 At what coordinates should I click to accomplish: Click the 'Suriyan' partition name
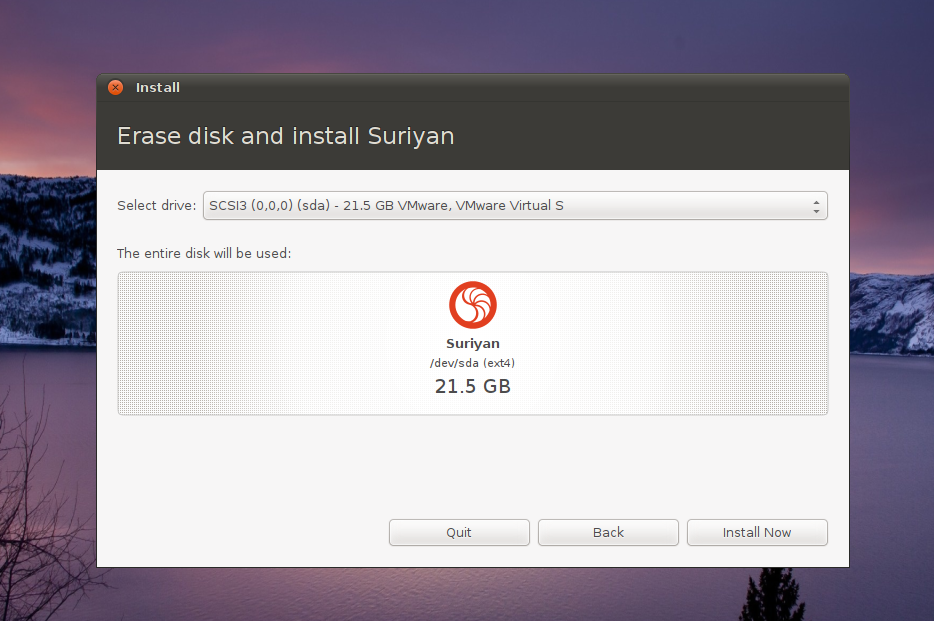[473, 344]
